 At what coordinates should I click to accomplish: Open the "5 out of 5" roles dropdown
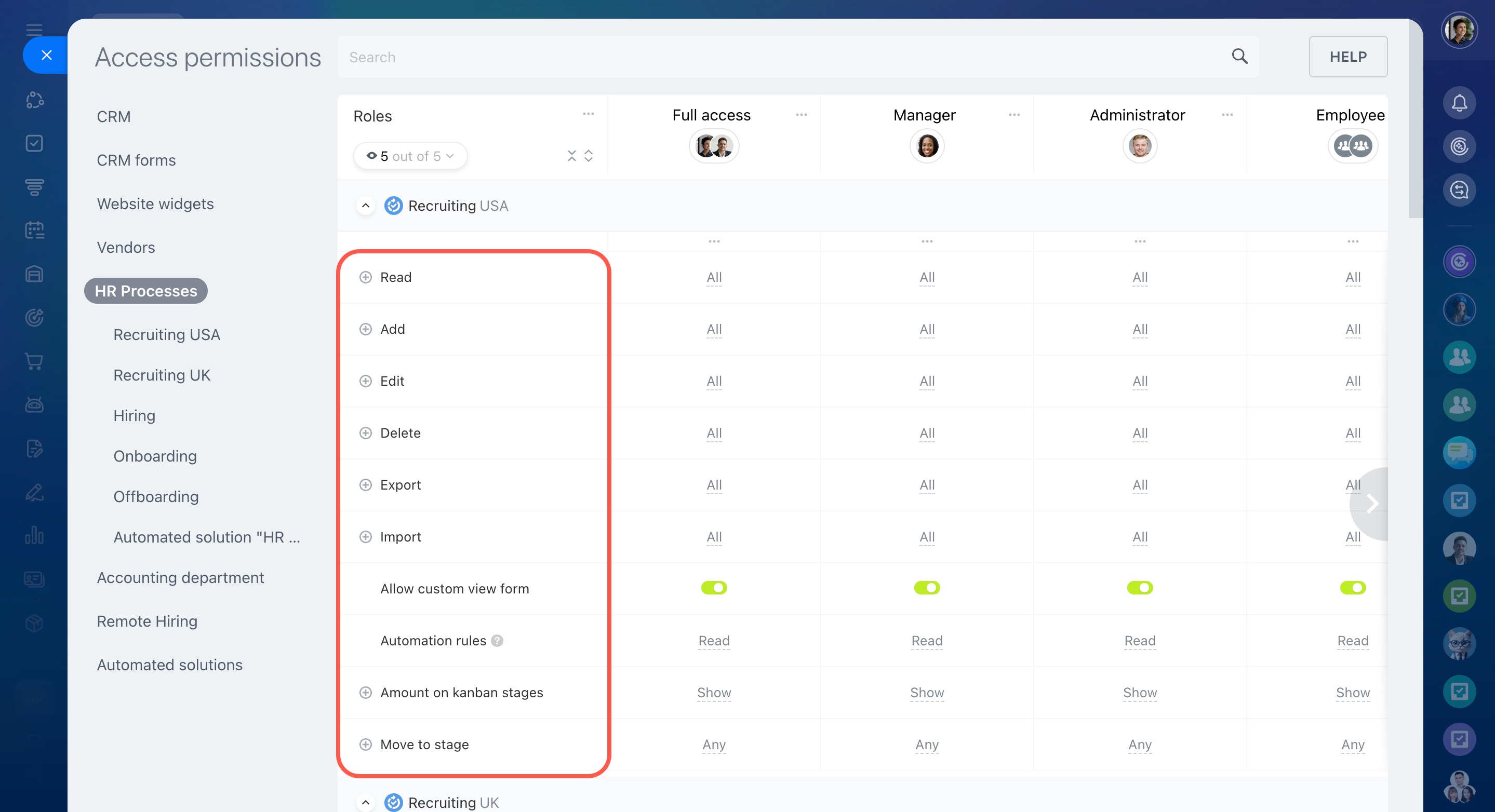pyautogui.click(x=410, y=155)
